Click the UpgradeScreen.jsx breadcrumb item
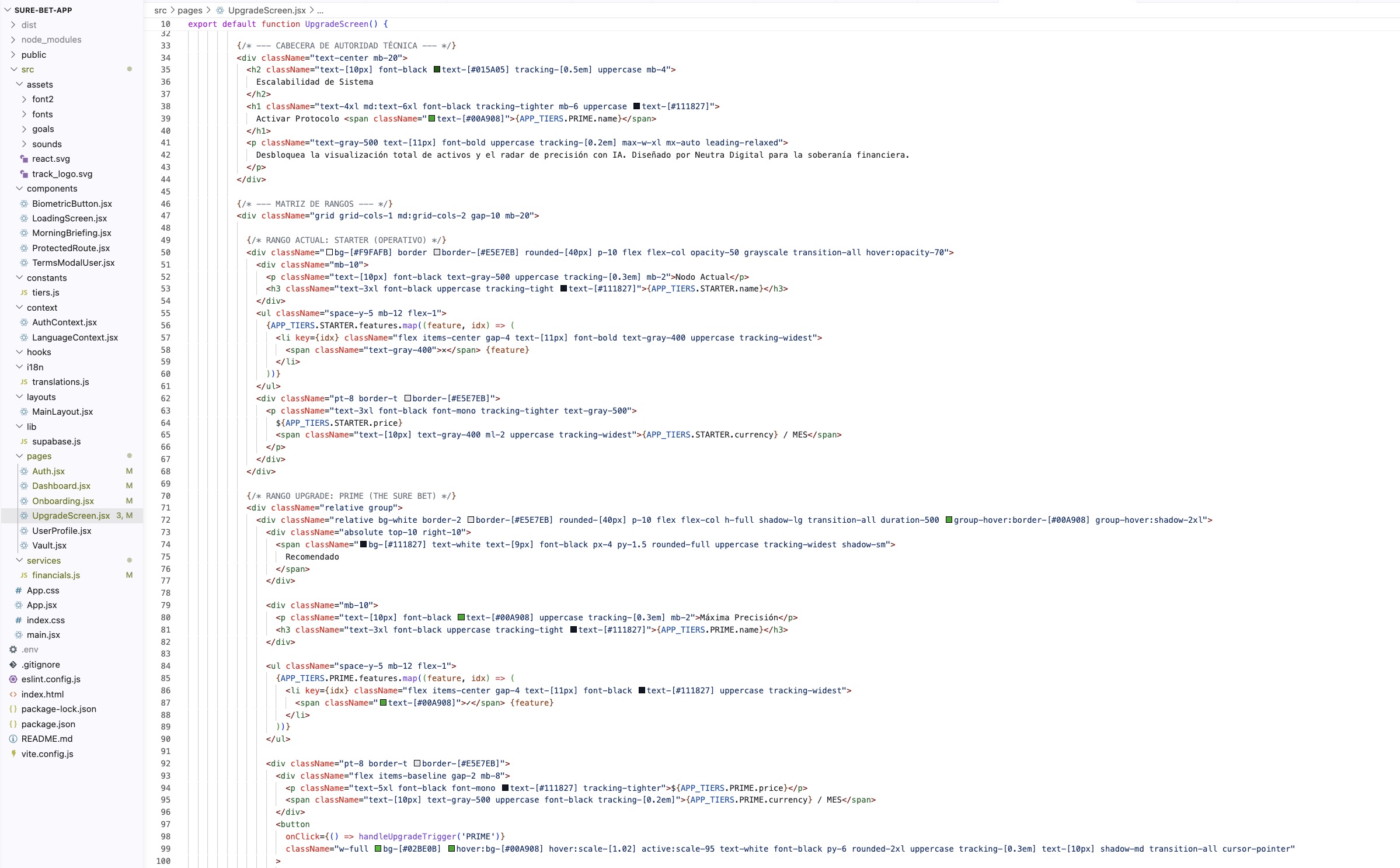Image resolution: width=1400 pixels, height=868 pixels. click(266, 11)
